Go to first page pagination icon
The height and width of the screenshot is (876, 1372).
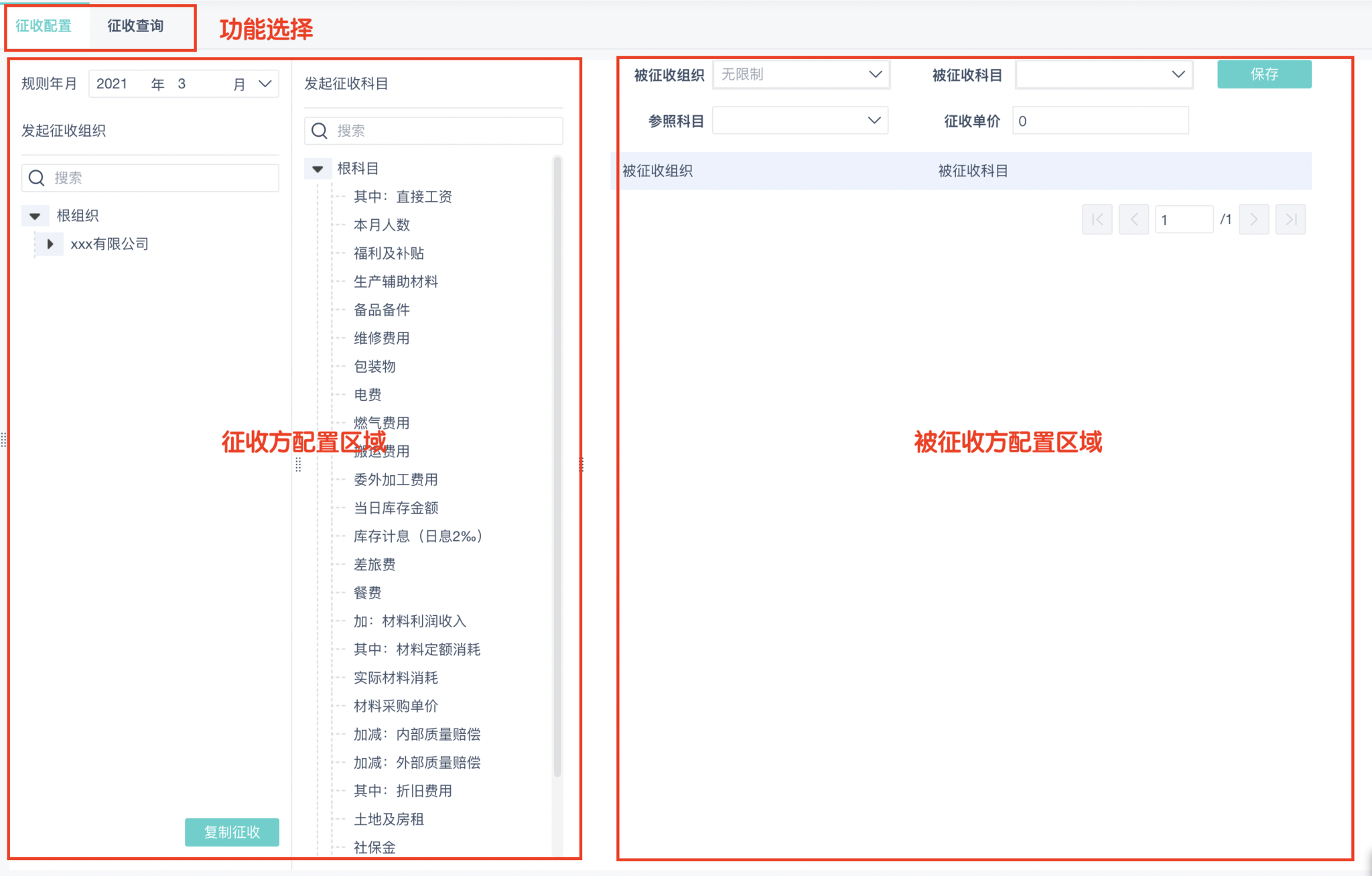pos(1097,219)
